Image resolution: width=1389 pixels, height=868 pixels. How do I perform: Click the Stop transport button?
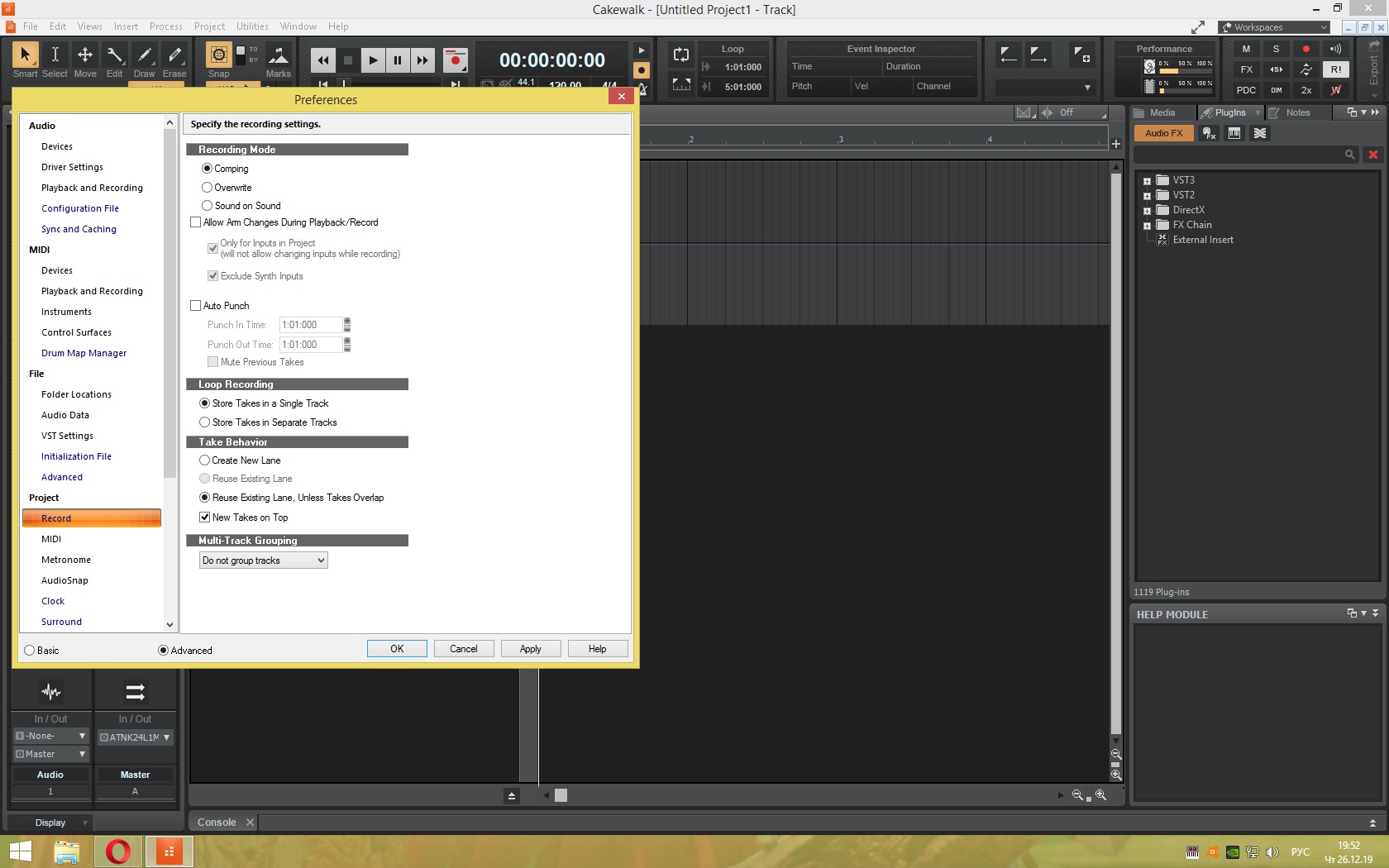[x=348, y=60]
